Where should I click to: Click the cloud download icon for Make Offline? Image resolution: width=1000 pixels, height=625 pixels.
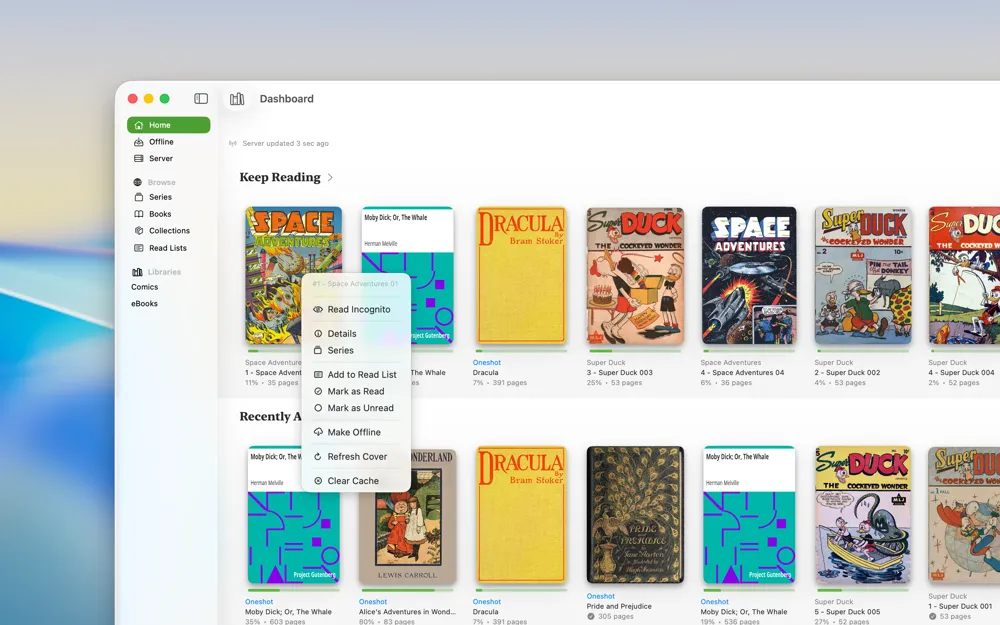(318, 432)
